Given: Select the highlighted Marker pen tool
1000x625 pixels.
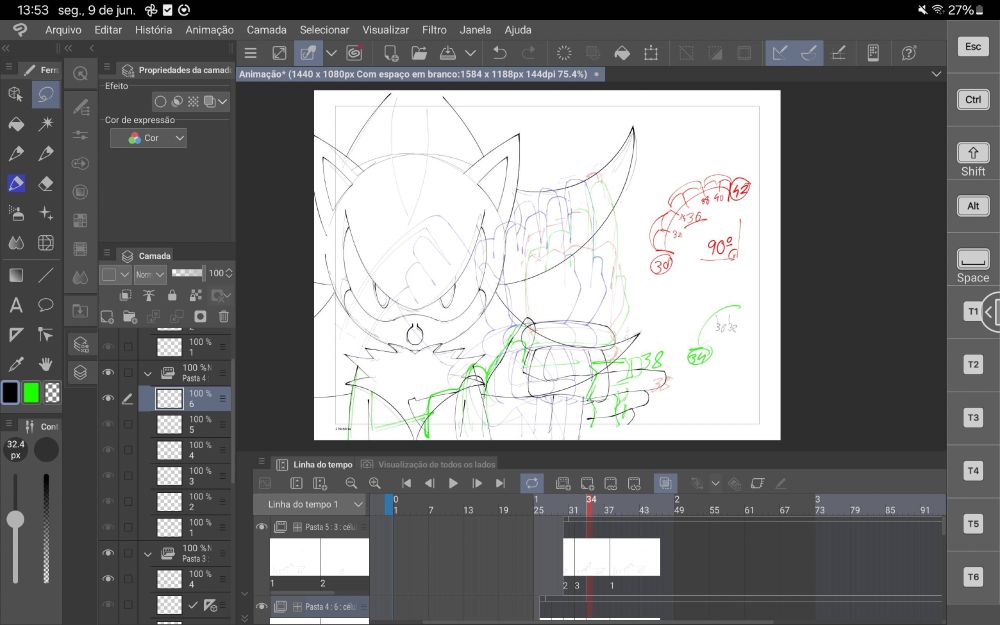Looking at the screenshot, I should click(16, 184).
